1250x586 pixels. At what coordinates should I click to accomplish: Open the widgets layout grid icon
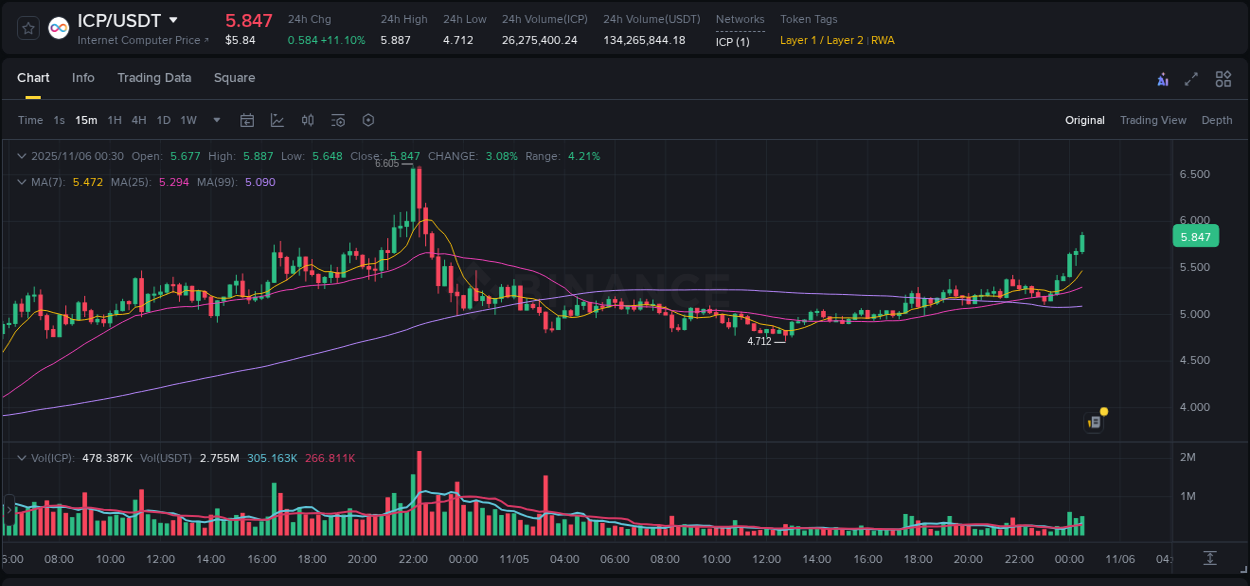1223,78
